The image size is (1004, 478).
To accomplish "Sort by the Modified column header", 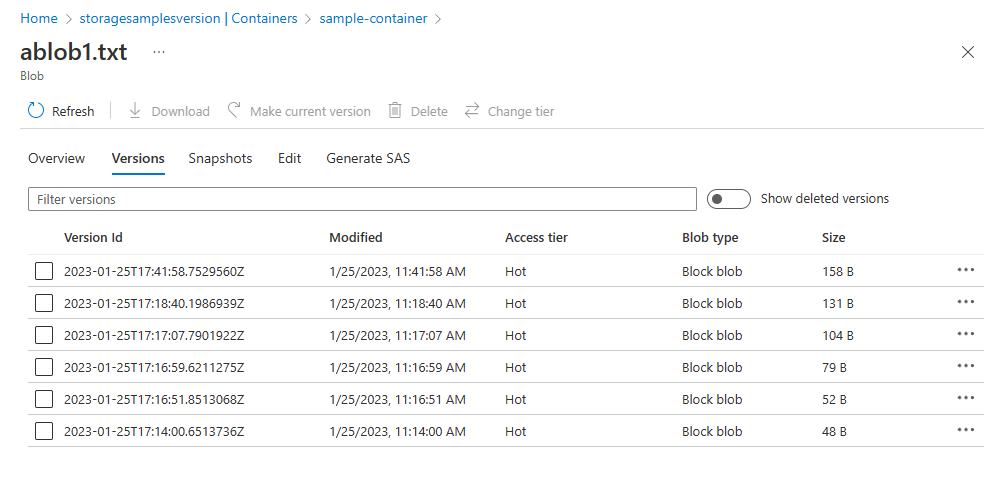I will point(356,237).
